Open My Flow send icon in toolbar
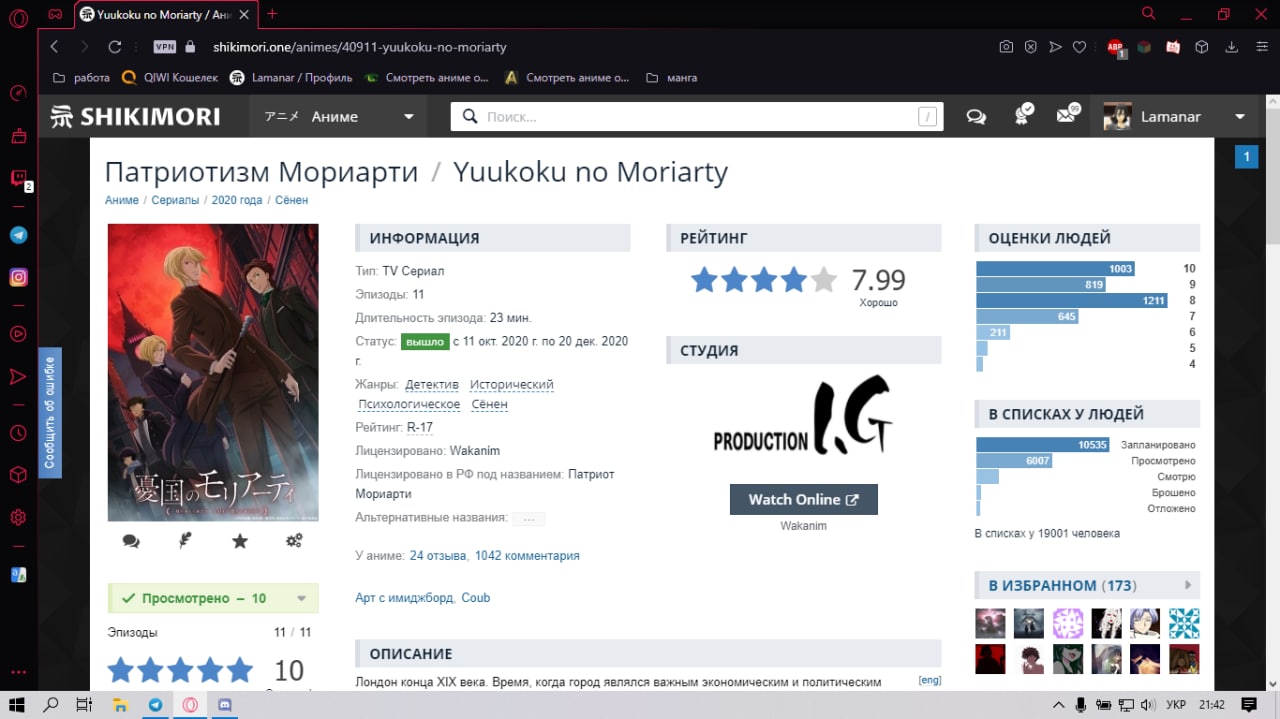This screenshot has height=719, width=1280. [1055, 47]
